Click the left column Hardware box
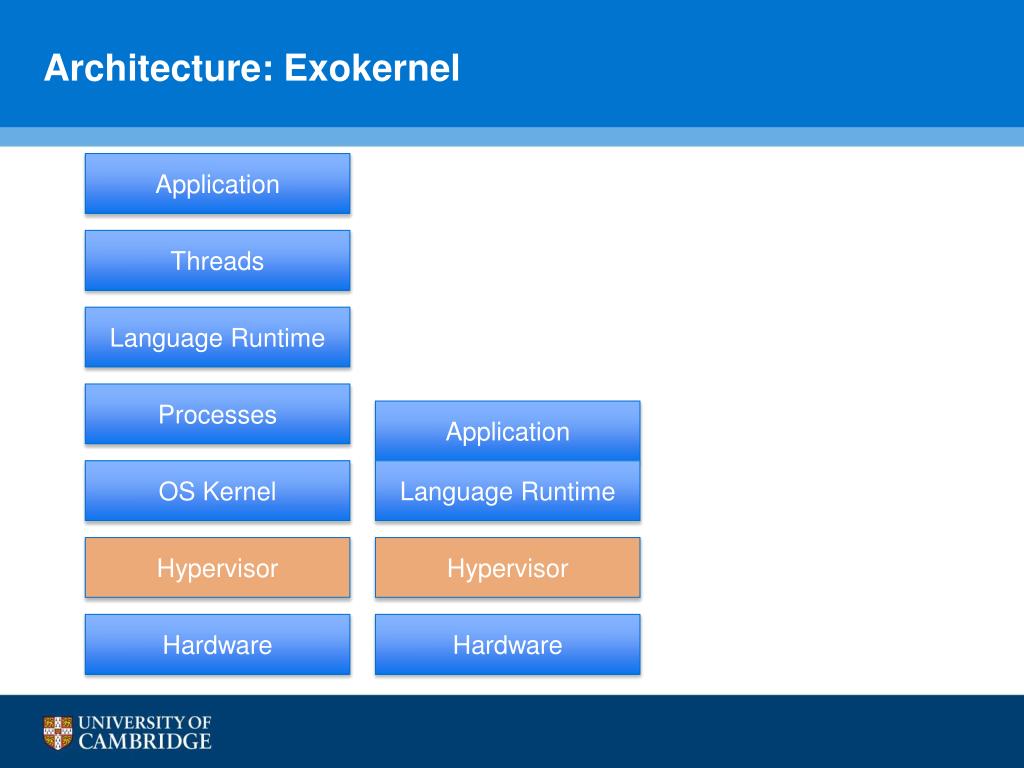This screenshot has width=1024, height=768. (217, 645)
